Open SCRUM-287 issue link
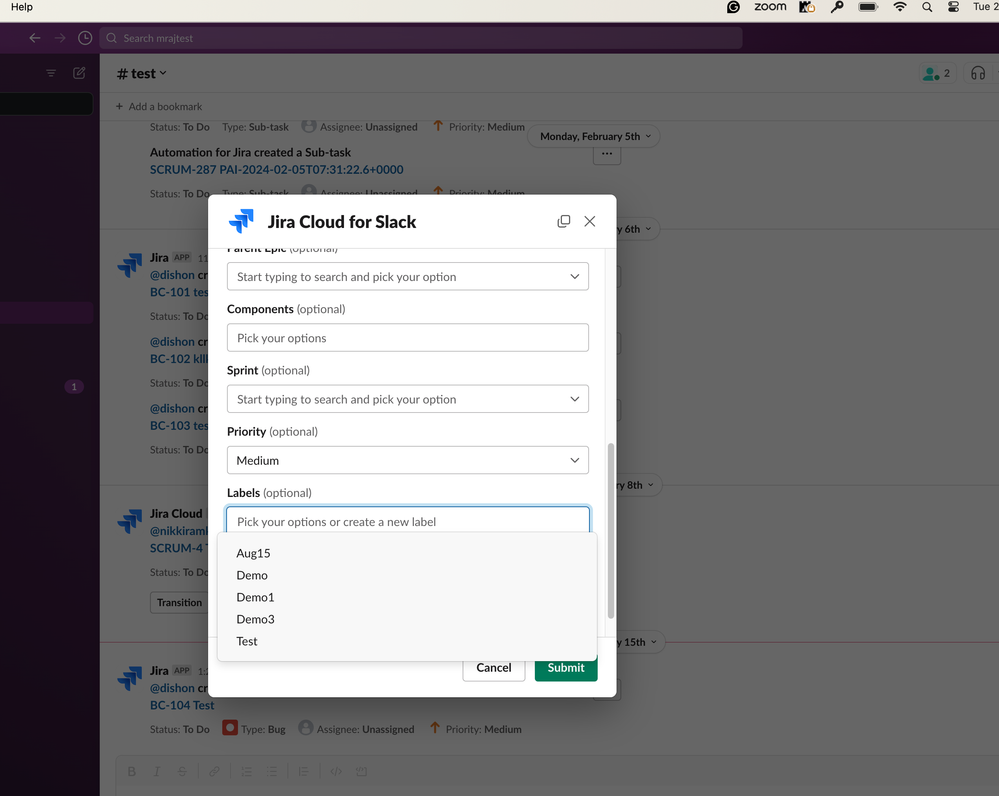This screenshot has width=999, height=796. 277,170
